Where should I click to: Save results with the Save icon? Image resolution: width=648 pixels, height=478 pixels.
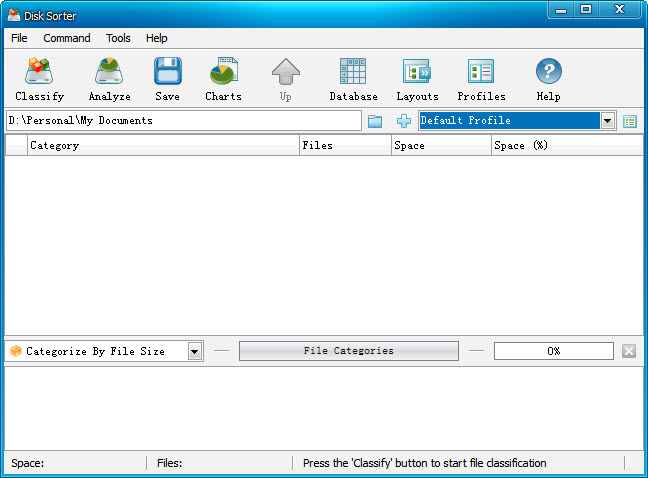click(x=167, y=79)
